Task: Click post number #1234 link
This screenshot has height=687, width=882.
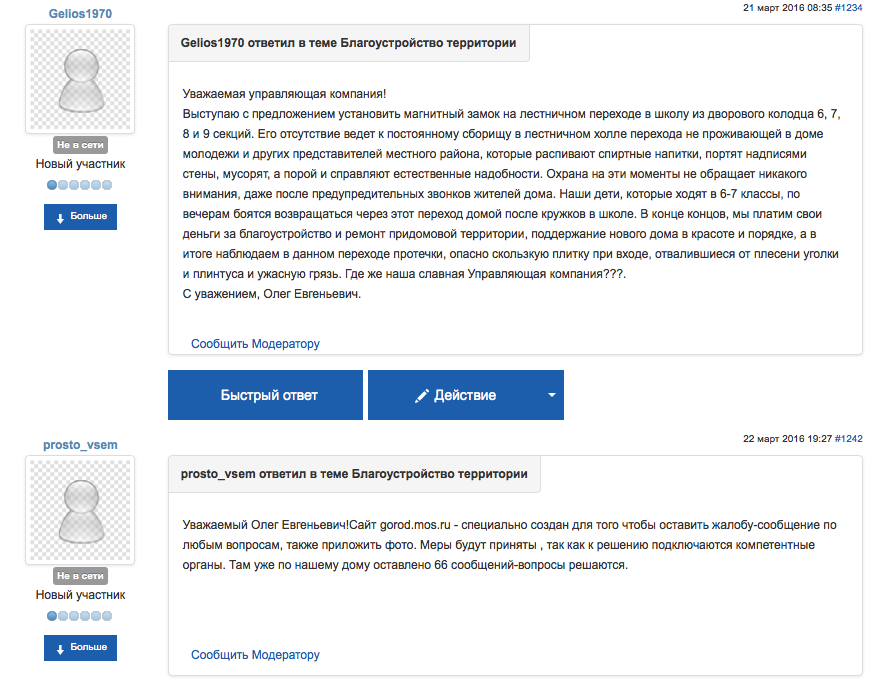Action: tap(848, 7)
